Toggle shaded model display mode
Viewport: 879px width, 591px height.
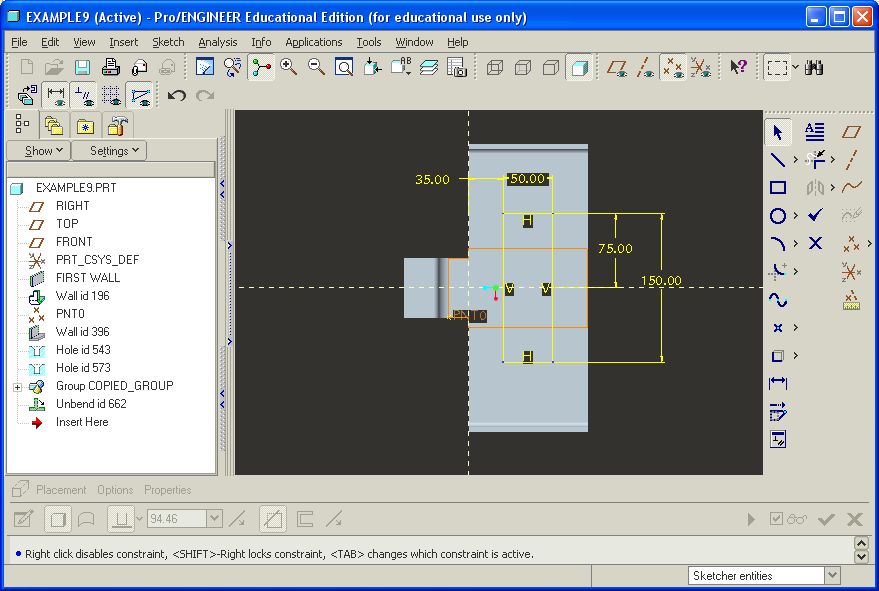(578, 67)
